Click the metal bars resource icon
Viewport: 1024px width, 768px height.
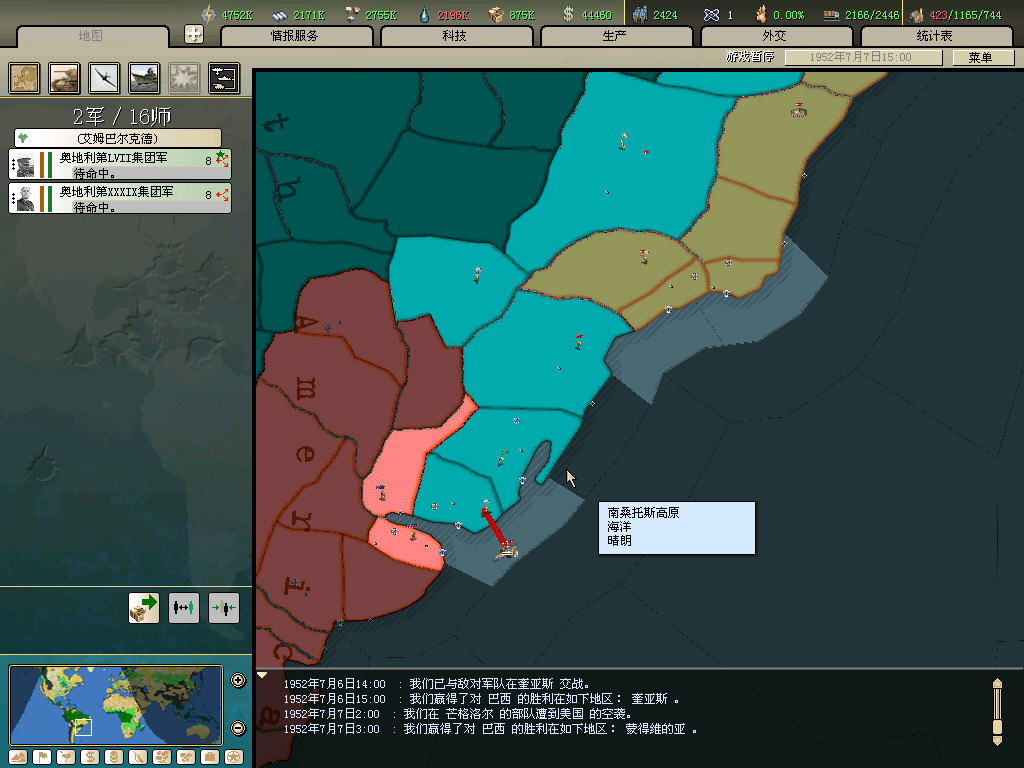click(280, 14)
